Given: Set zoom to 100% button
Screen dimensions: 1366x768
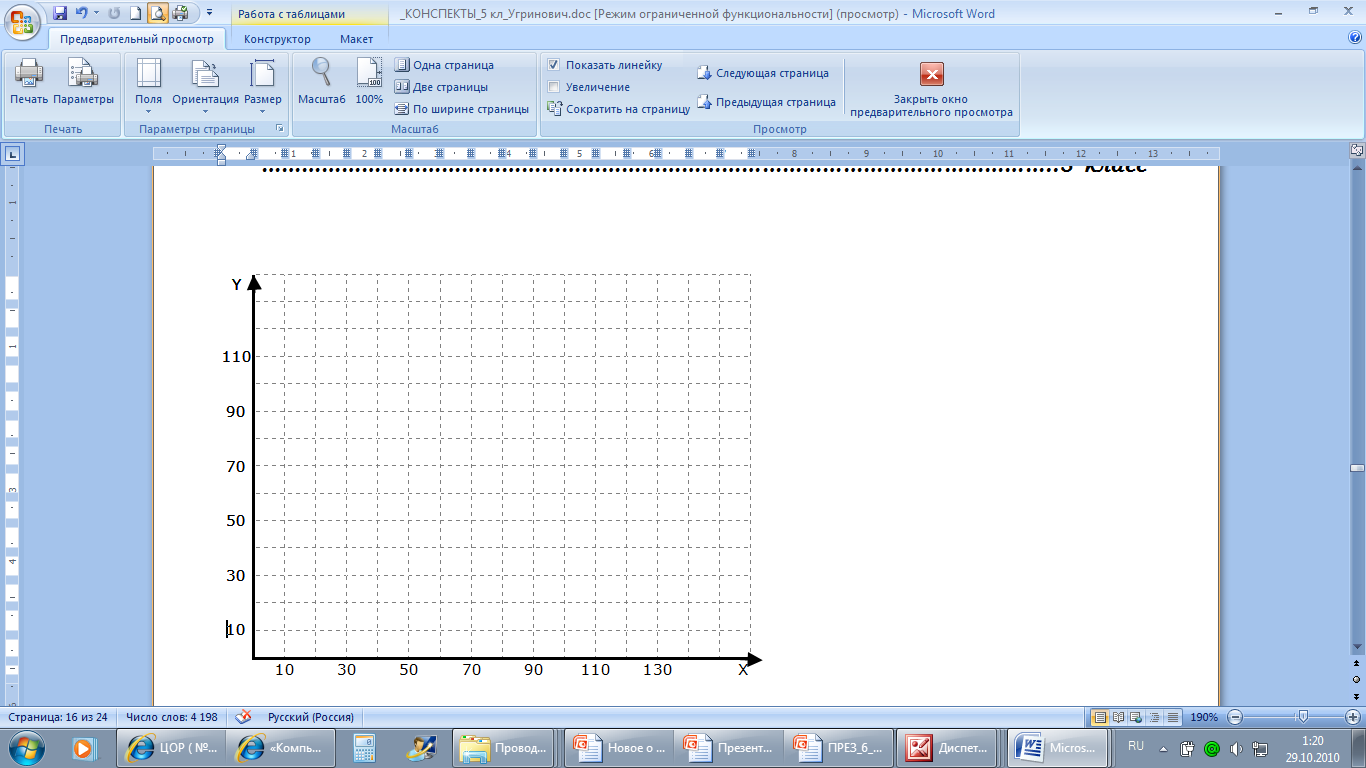Looking at the screenshot, I should [x=369, y=82].
